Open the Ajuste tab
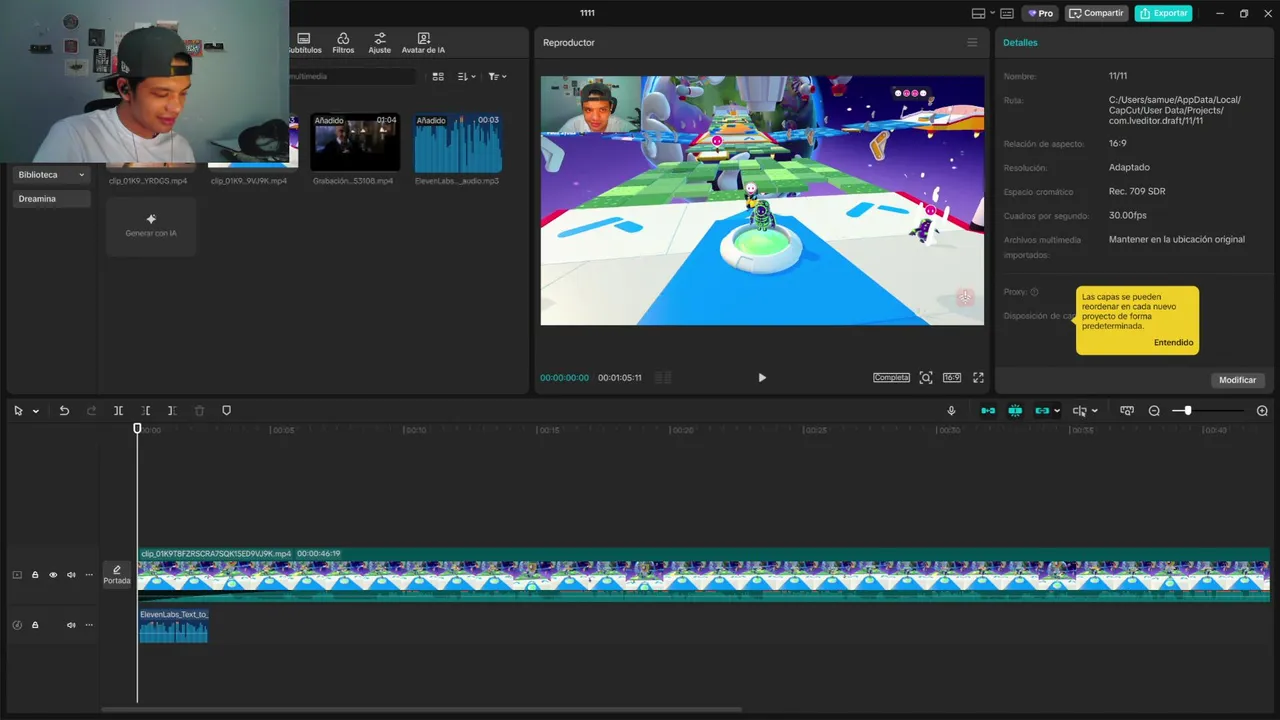1280x720 pixels. coord(380,43)
